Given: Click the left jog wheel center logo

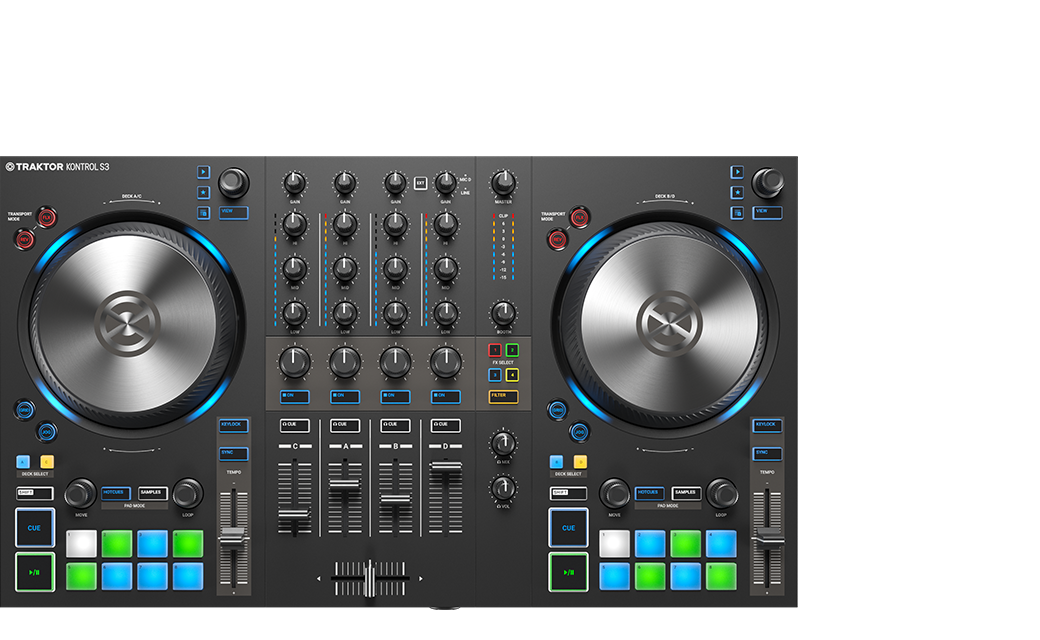Looking at the screenshot, I should (x=127, y=324).
